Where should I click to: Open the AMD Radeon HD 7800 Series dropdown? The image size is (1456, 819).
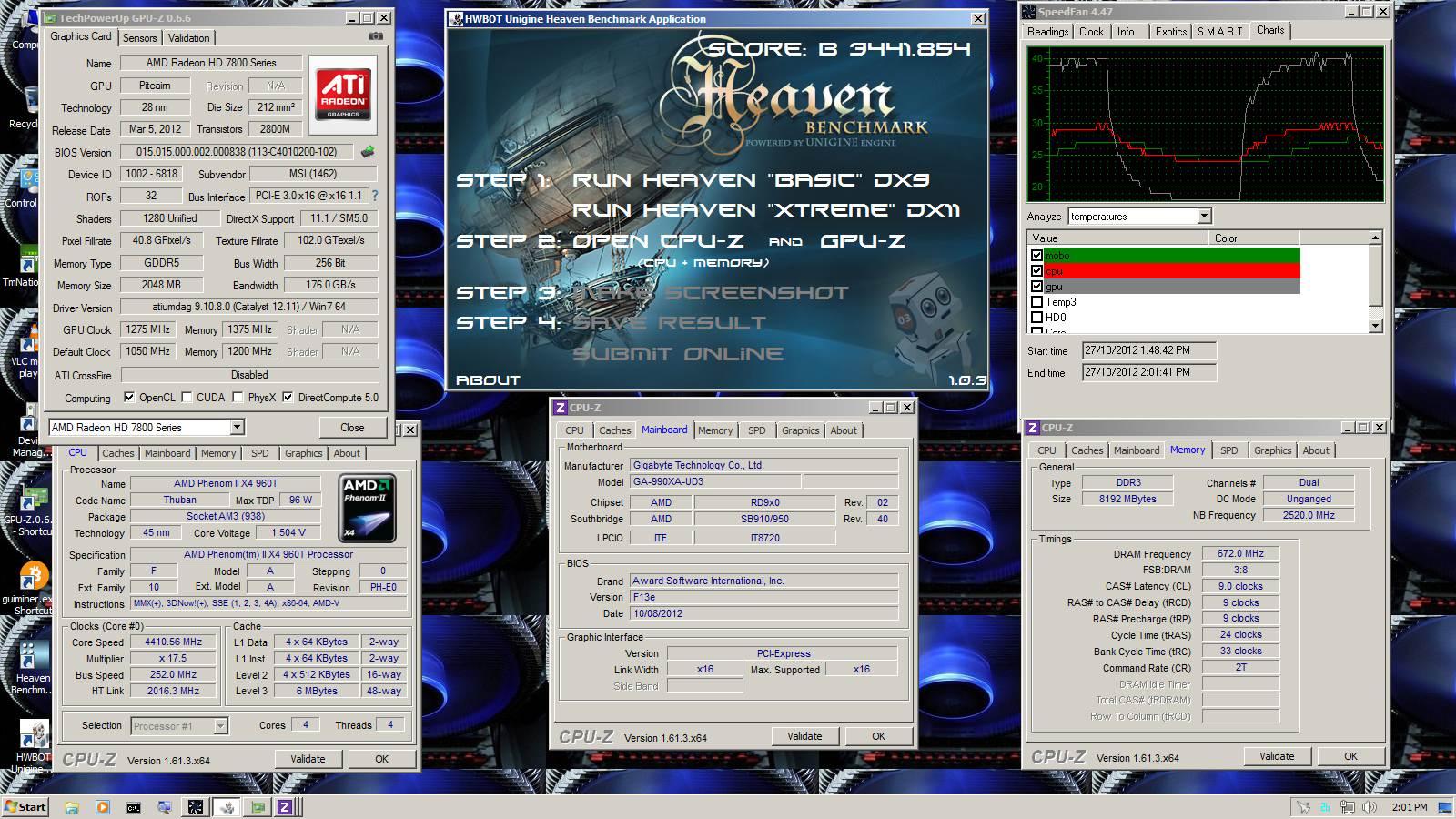click(237, 427)
